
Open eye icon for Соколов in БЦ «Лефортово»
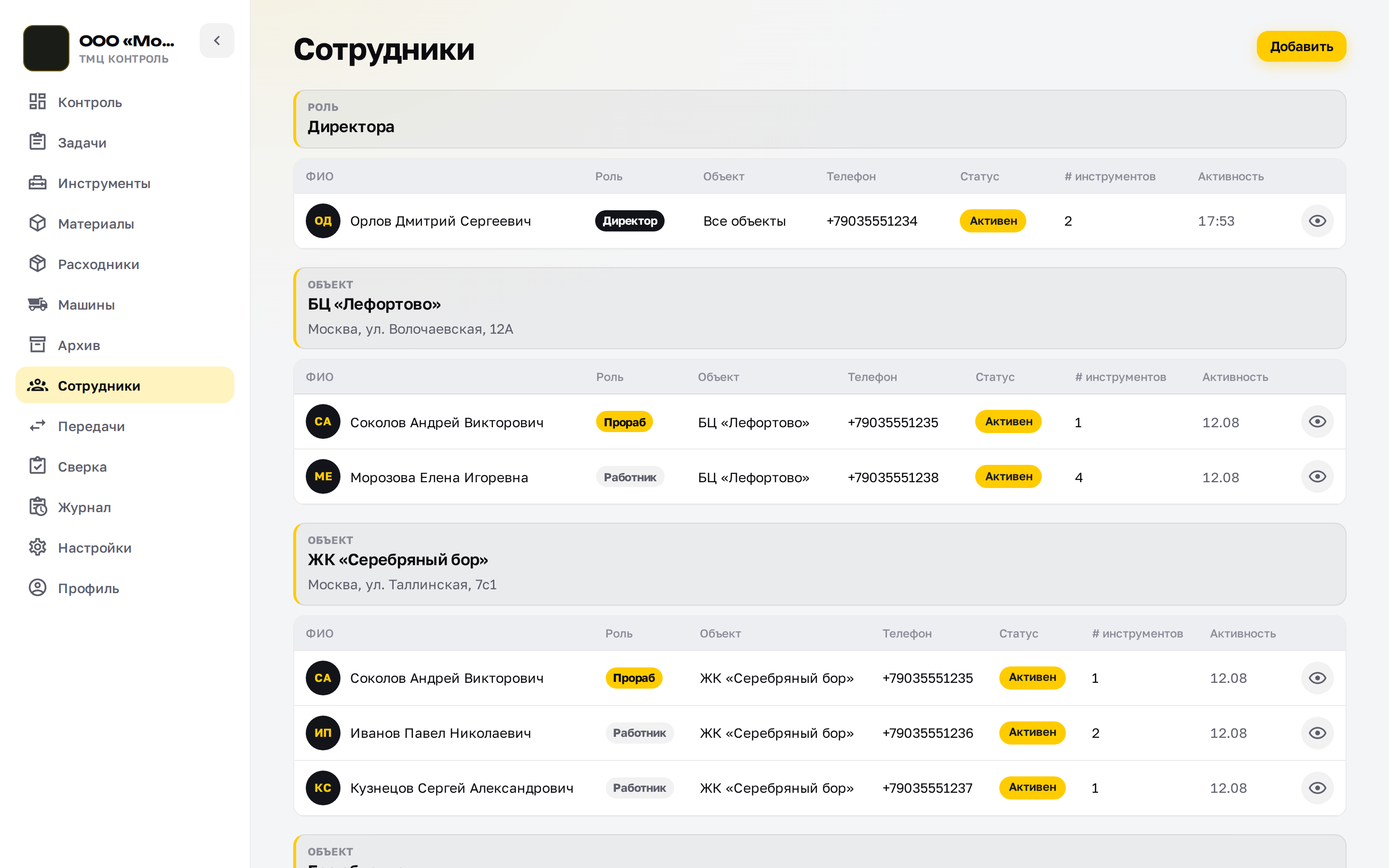[x=1317, y=422]
